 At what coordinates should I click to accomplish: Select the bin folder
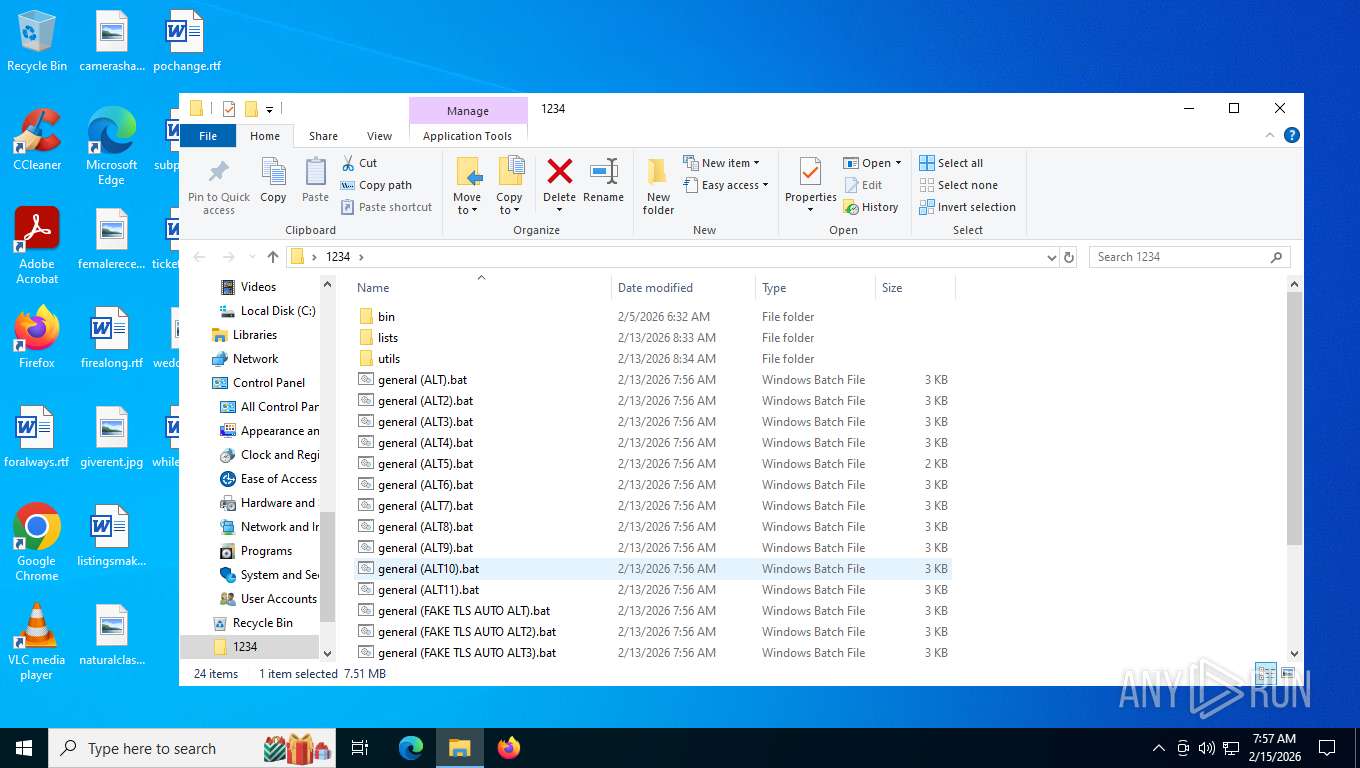tap(386, 317)
